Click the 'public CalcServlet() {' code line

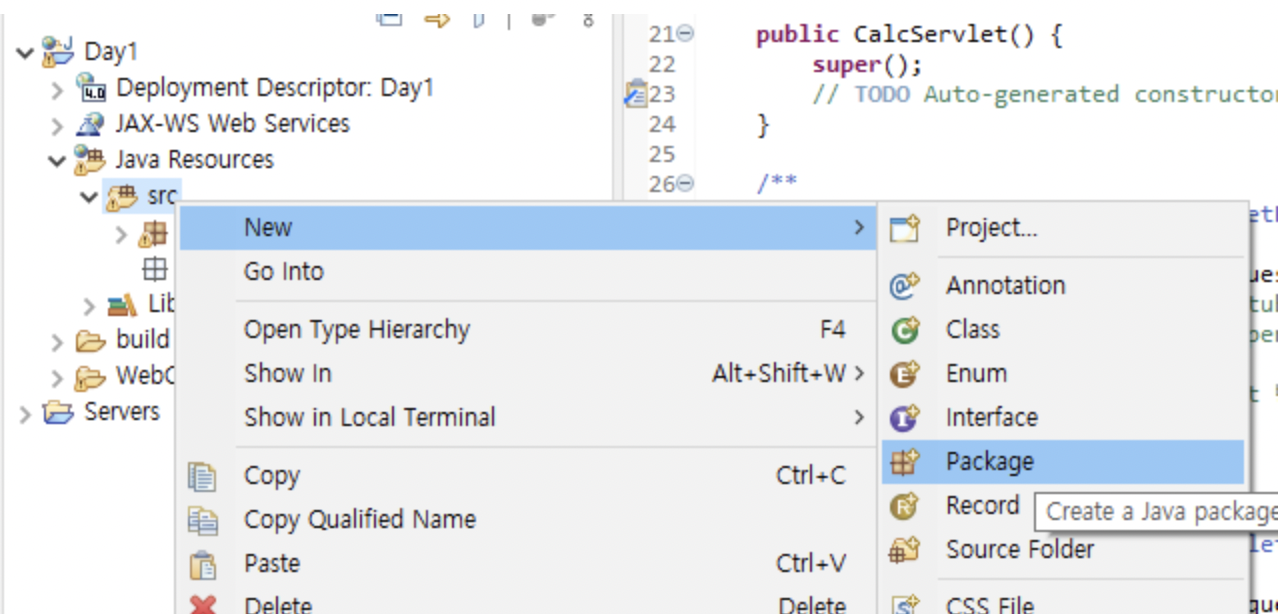coord(908,35)
